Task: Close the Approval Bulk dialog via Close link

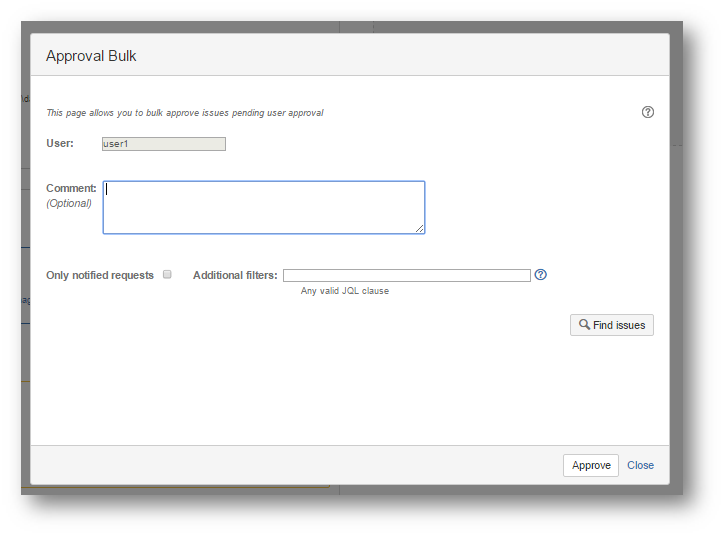Action: coord(640,465)
